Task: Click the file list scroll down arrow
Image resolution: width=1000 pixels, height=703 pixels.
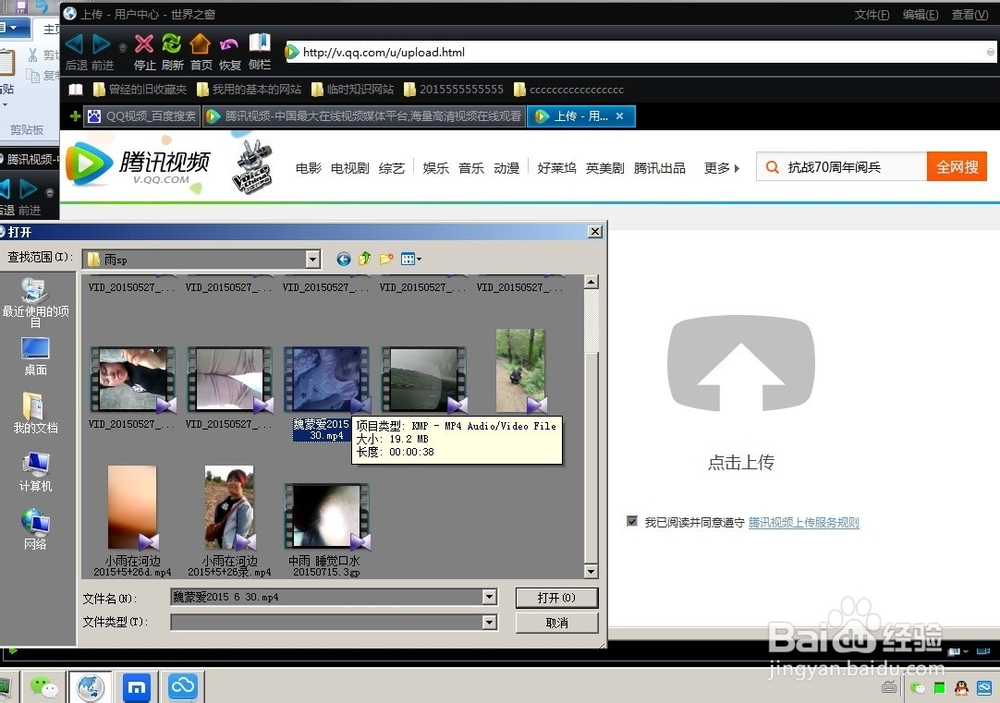Action: [x=591, y=572]
